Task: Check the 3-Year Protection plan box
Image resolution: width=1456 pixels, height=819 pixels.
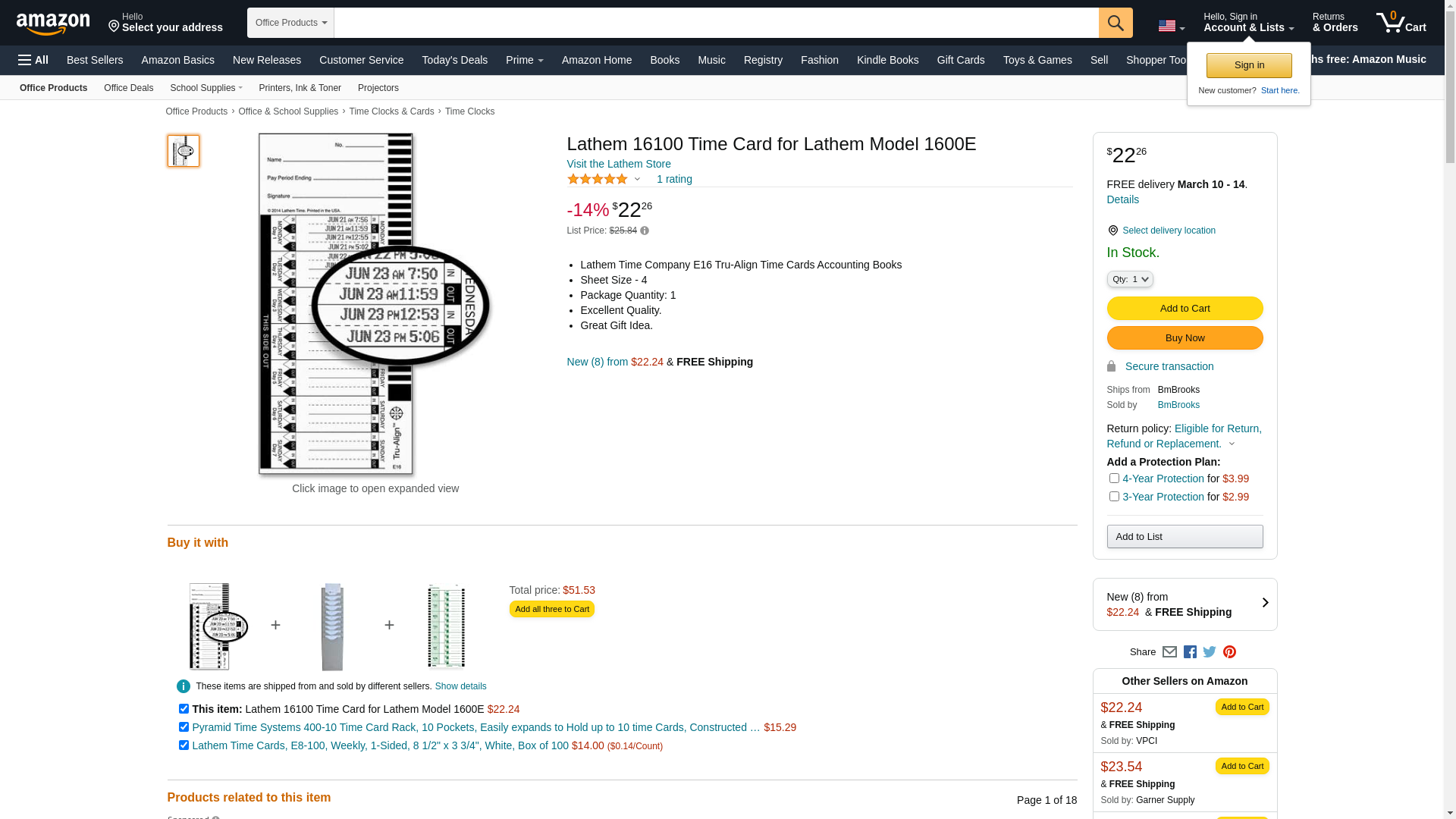Action: click(1114, 497)
